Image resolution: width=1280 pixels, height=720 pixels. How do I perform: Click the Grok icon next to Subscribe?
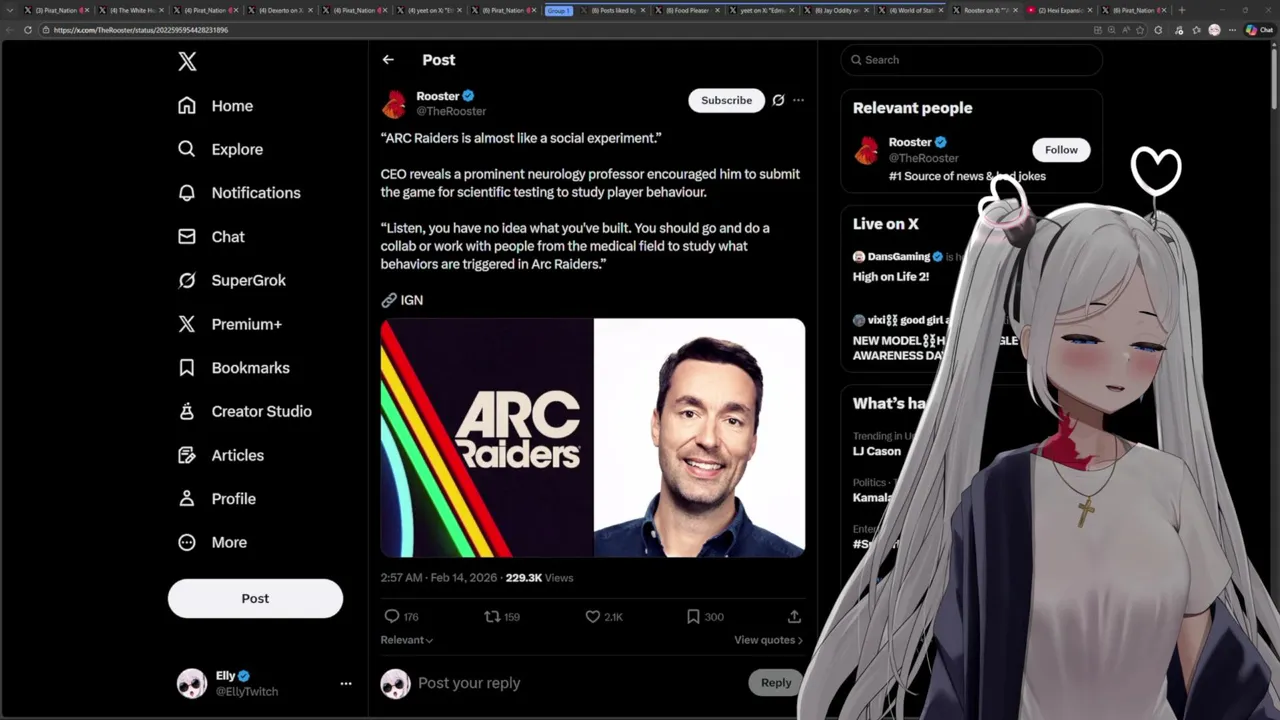tap(778, 100)
